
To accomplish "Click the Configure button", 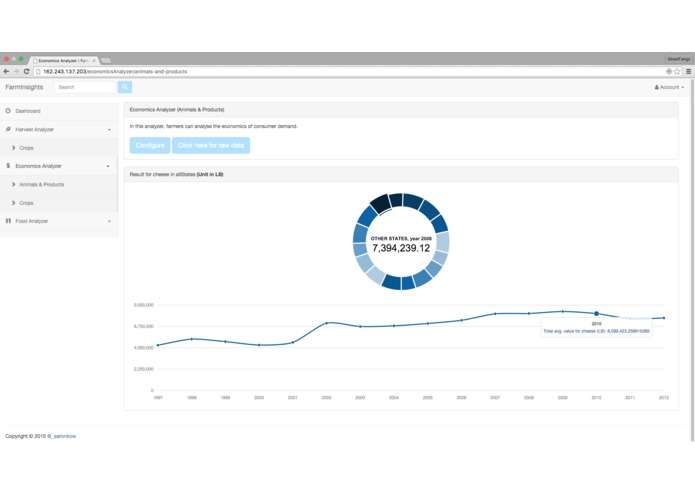I will (150, 145).
